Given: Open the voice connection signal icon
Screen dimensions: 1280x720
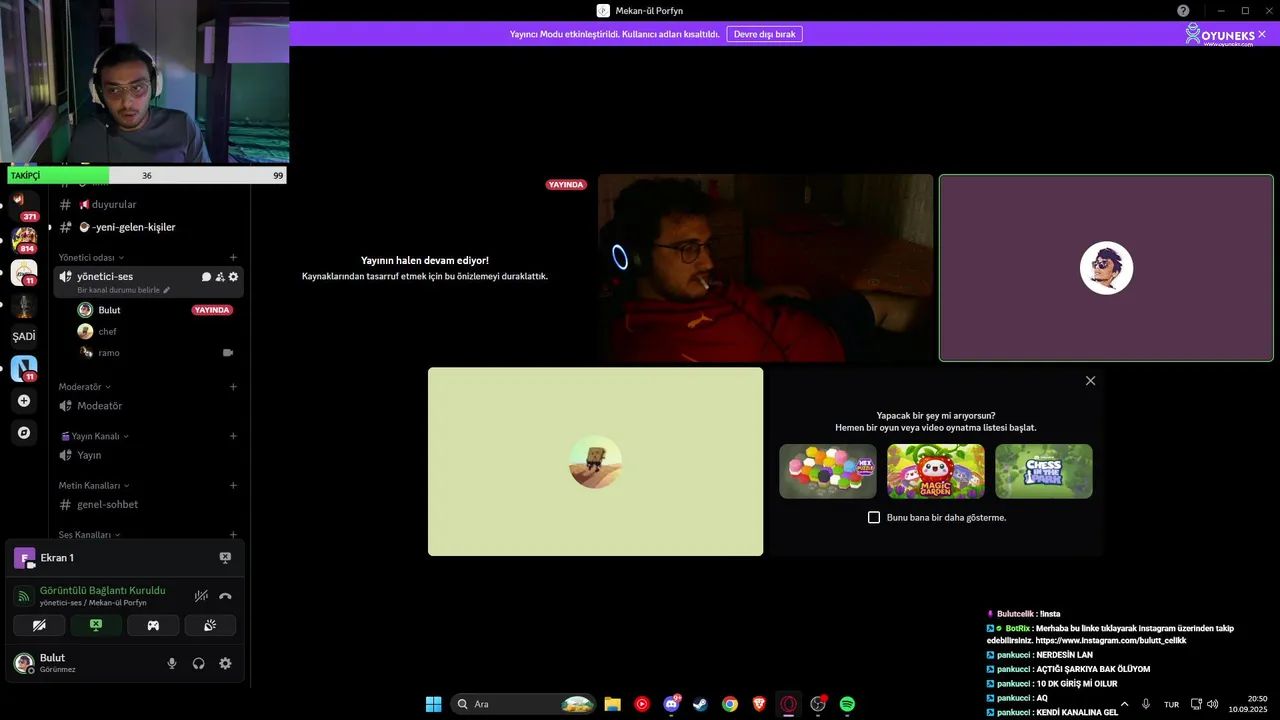Looking at the screenshot, I should click(x=24, y=596).
